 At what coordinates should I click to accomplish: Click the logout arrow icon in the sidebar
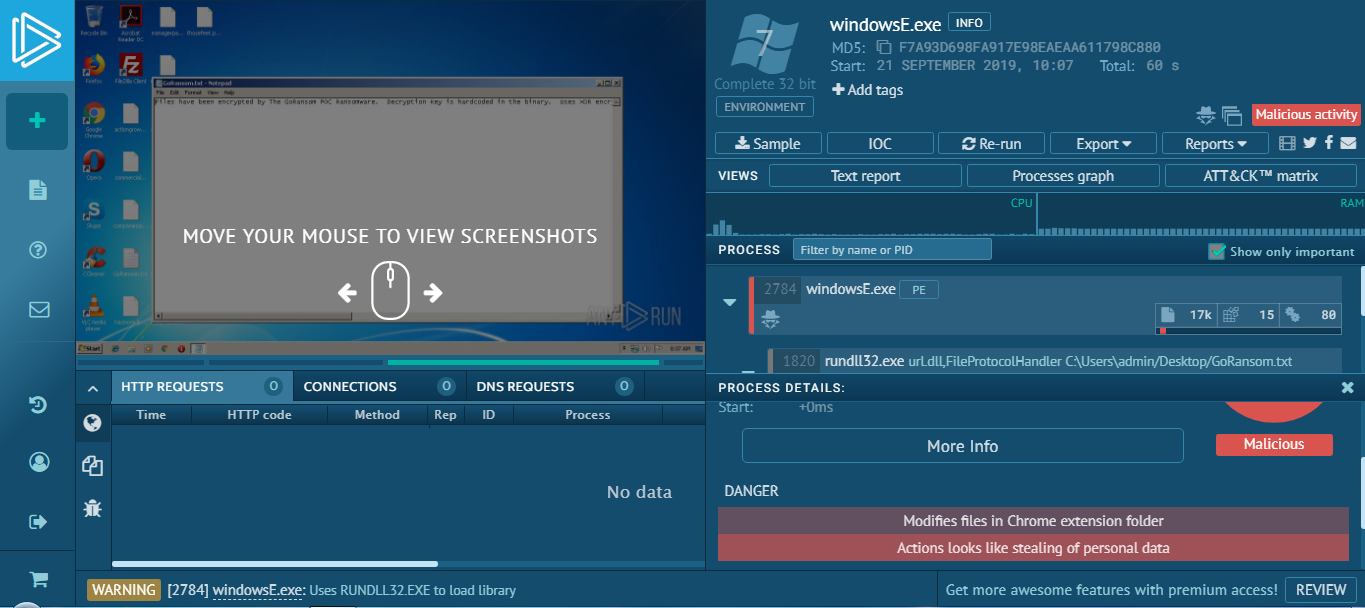(x=39, y=521)
